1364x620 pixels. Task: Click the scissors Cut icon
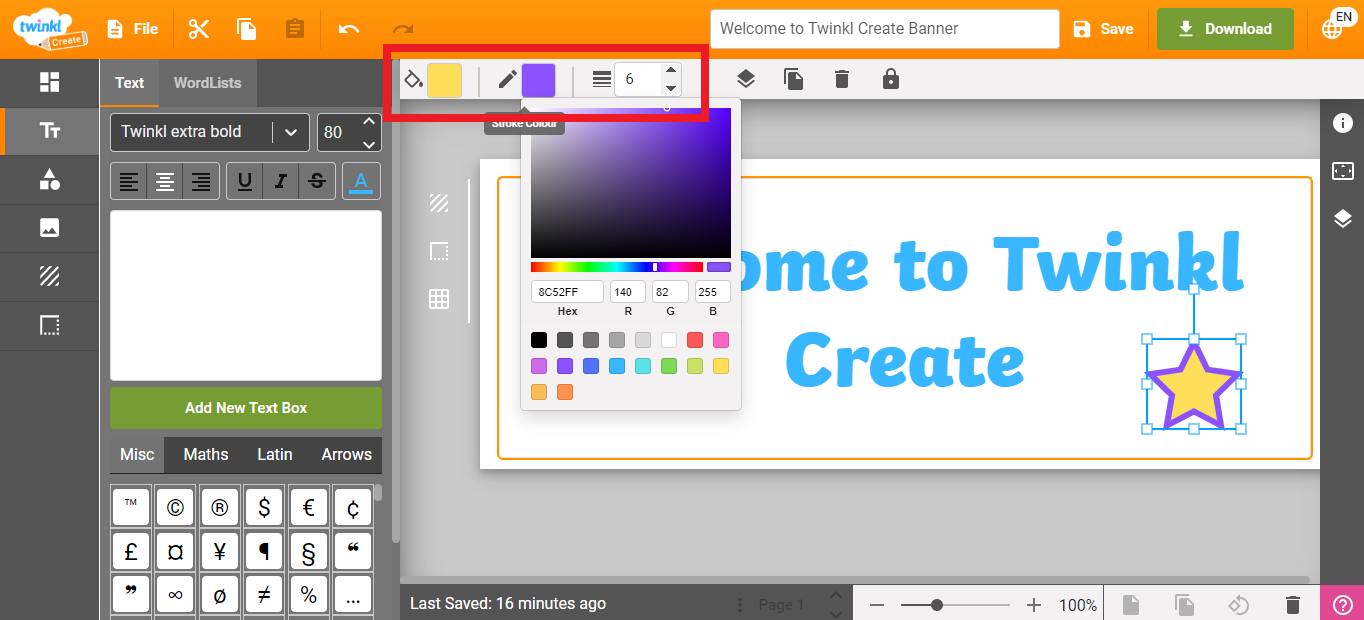(x=199, y=29)
